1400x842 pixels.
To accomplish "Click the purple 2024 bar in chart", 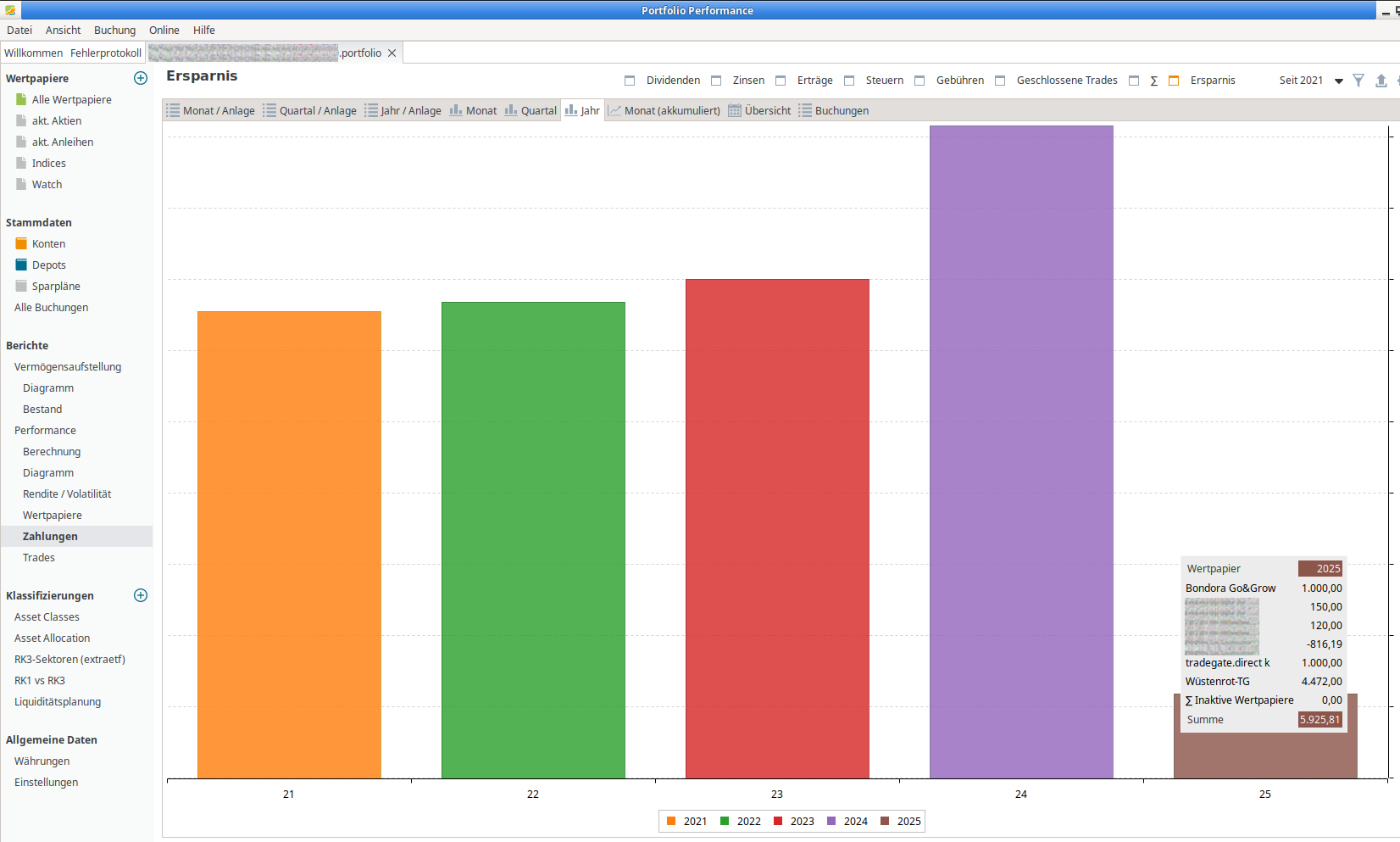I will (1021, 452).
